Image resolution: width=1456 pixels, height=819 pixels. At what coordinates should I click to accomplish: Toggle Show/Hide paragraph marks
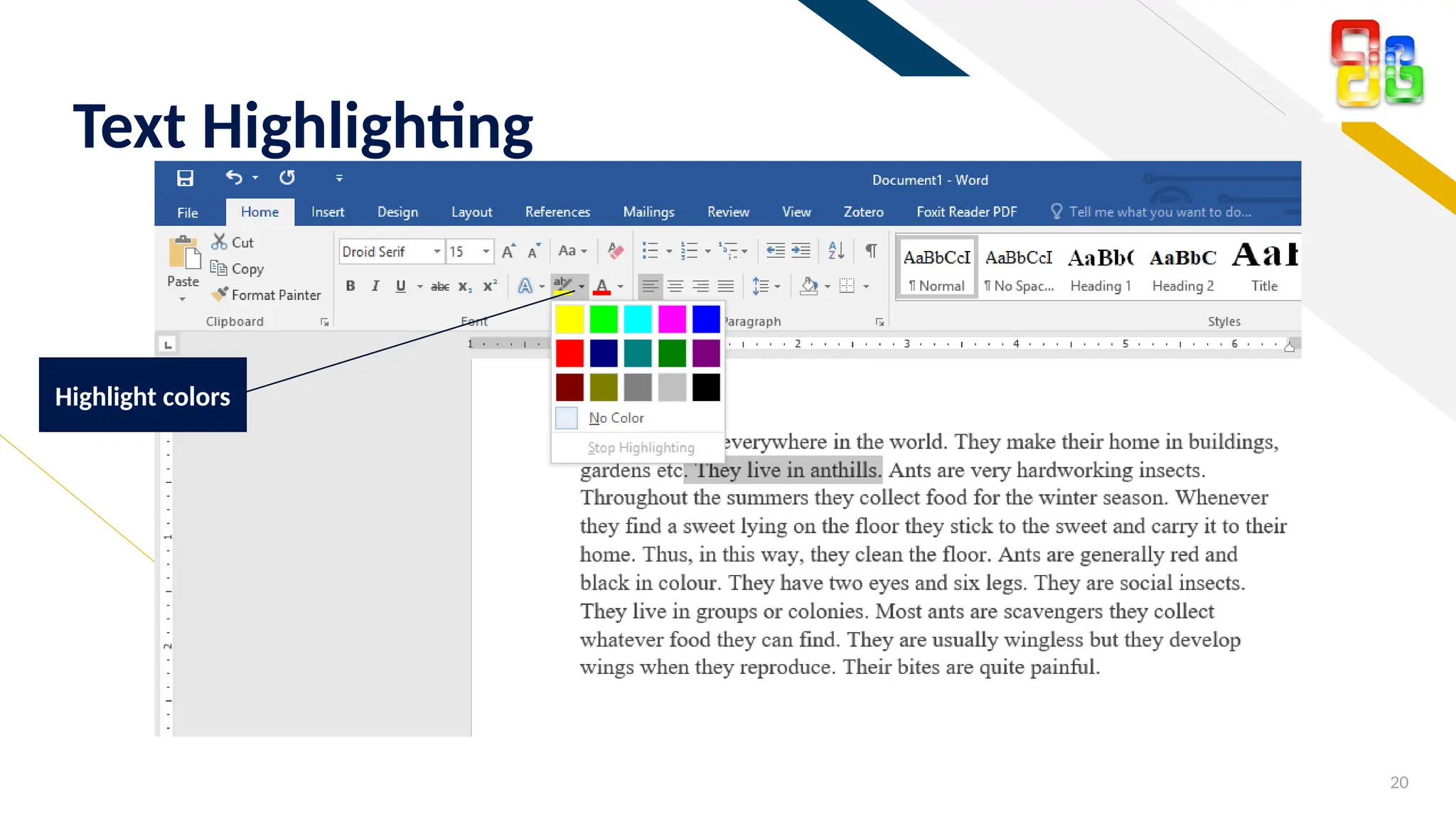point(871,250)
